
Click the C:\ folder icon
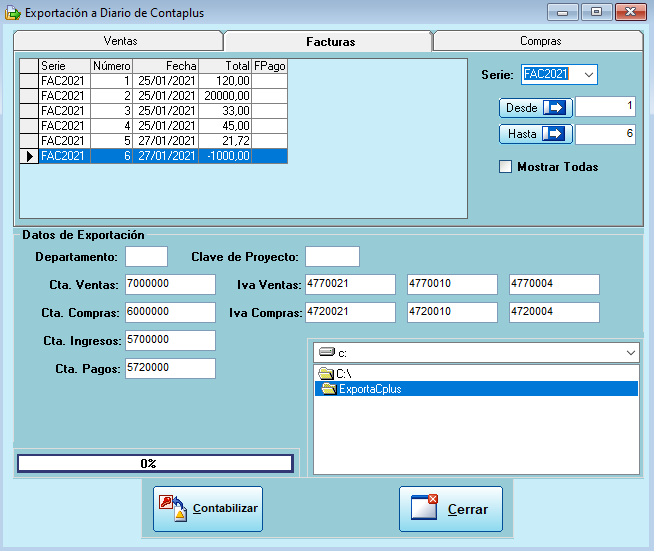[326, 373]
